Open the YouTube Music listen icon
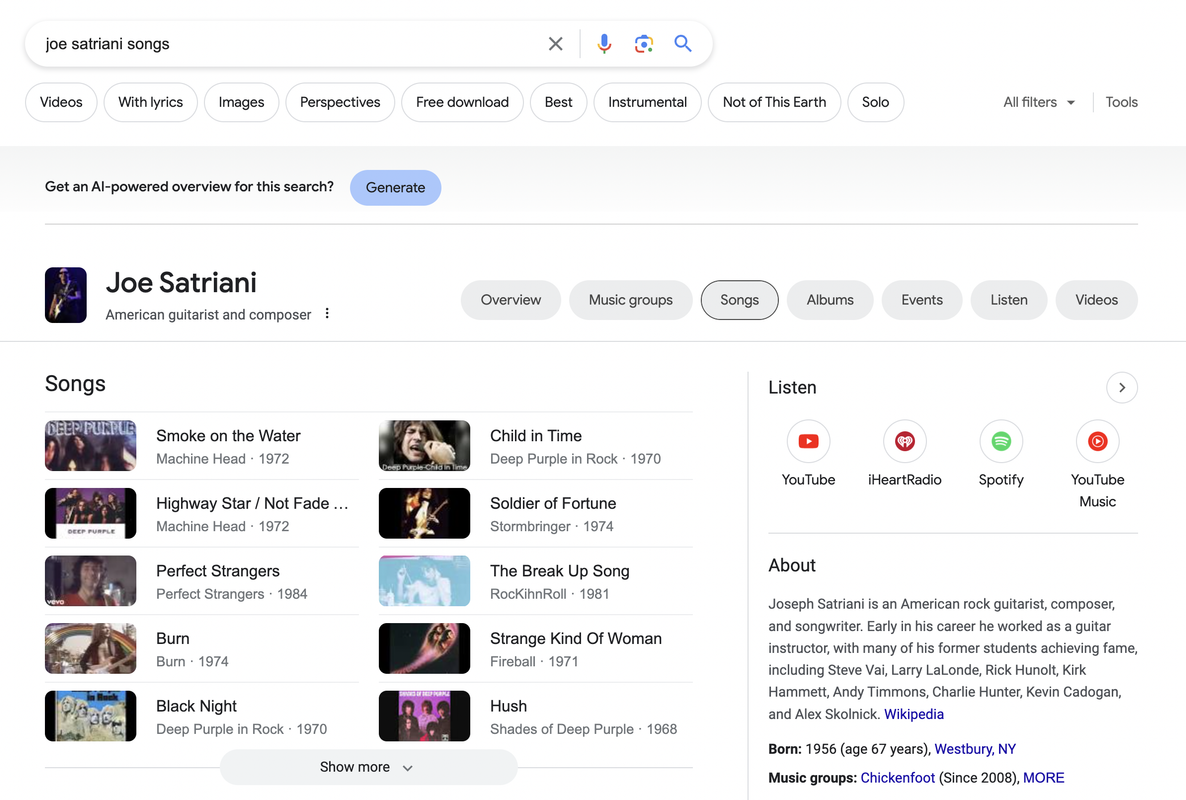1186x800 pixels. 1098,441
